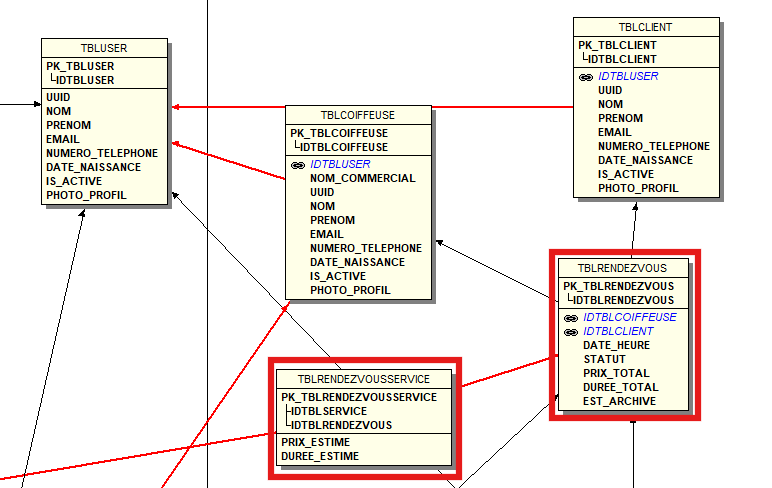Select the DATE_NAISSANCE field in TBLUSER

pos(93,167)
